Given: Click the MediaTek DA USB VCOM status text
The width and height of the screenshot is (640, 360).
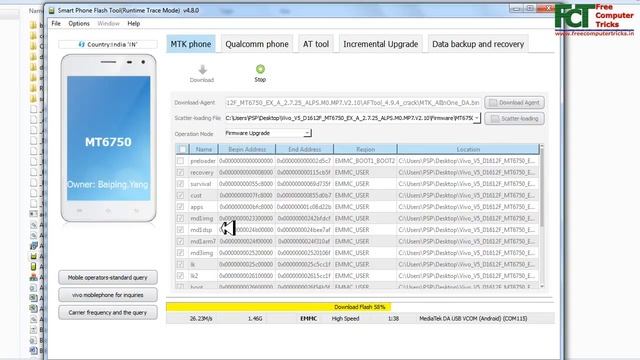Looking at the screenshot, I should [x=473, y=318].
